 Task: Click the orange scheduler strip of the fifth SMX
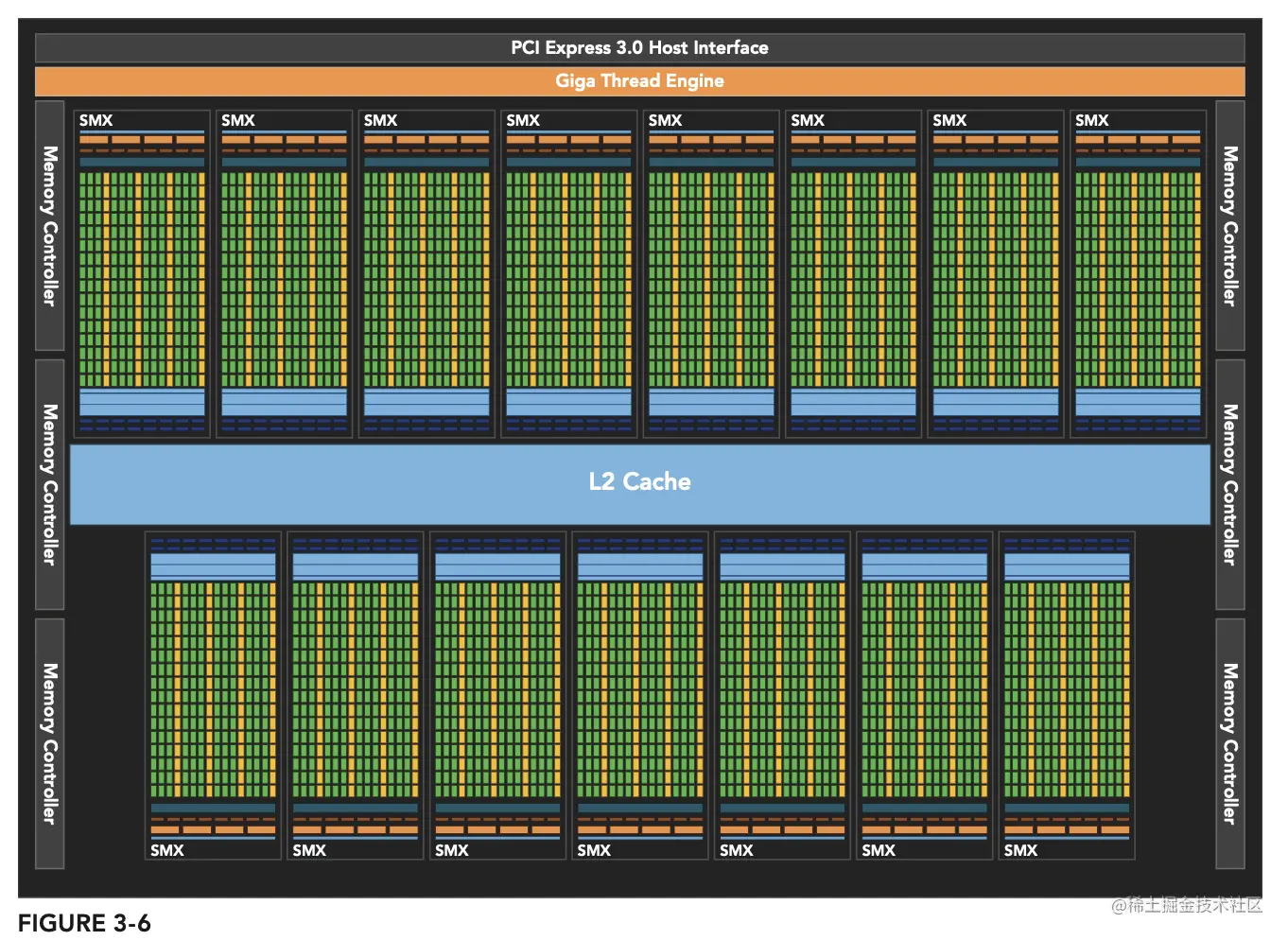(710, 140)
